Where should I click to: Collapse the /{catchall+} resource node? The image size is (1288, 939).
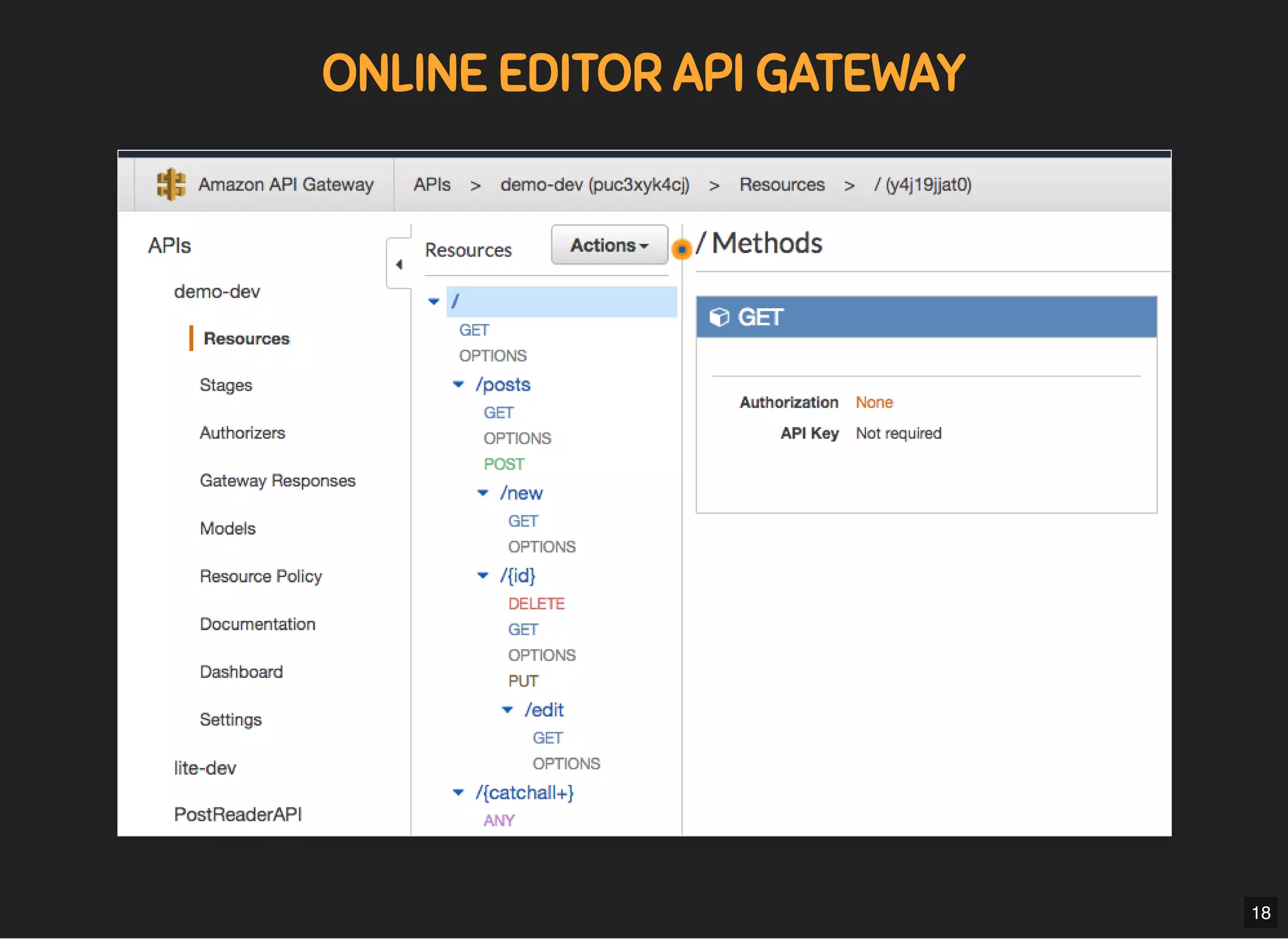(458, 792)
